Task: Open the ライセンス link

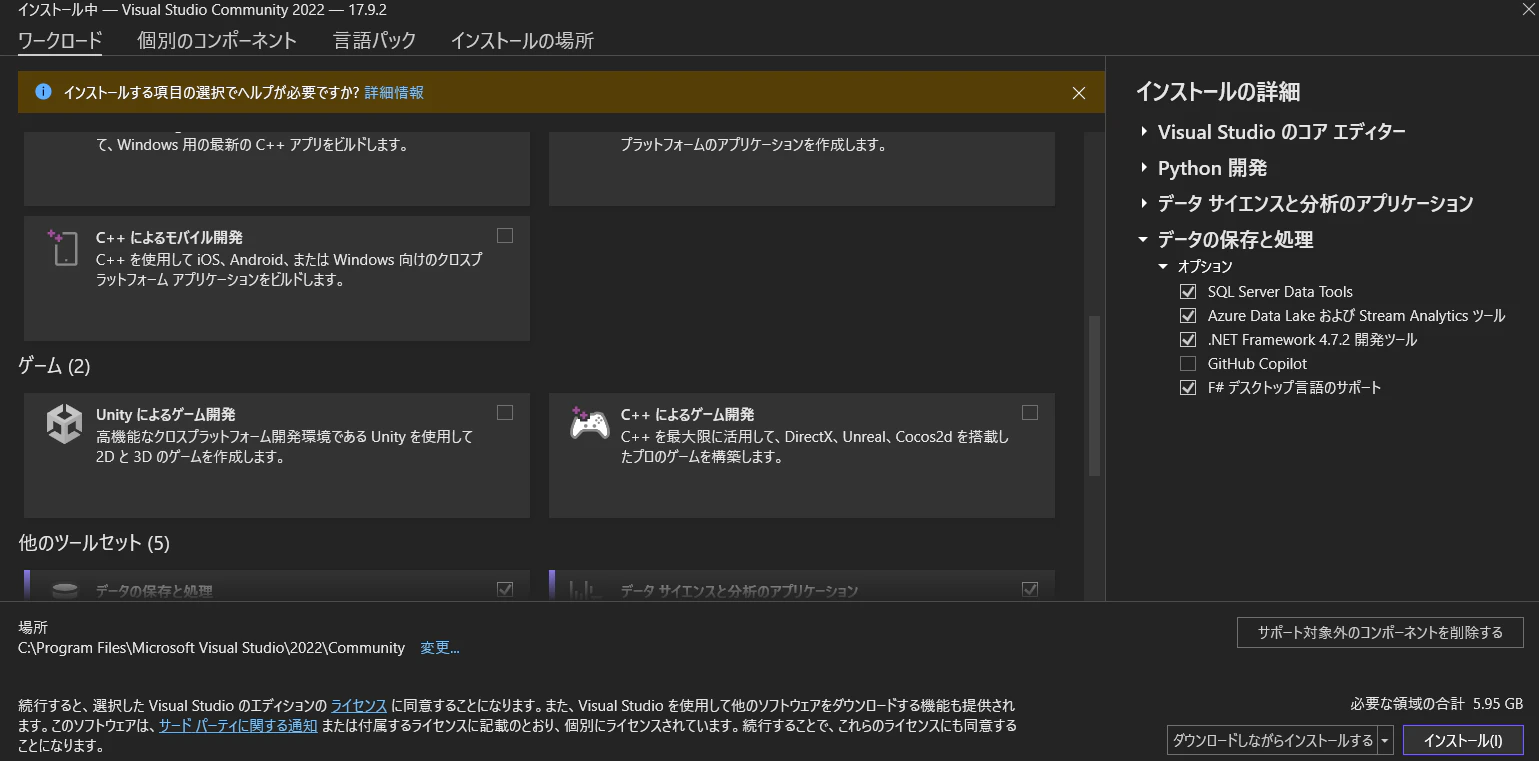Action: point(359,705)
